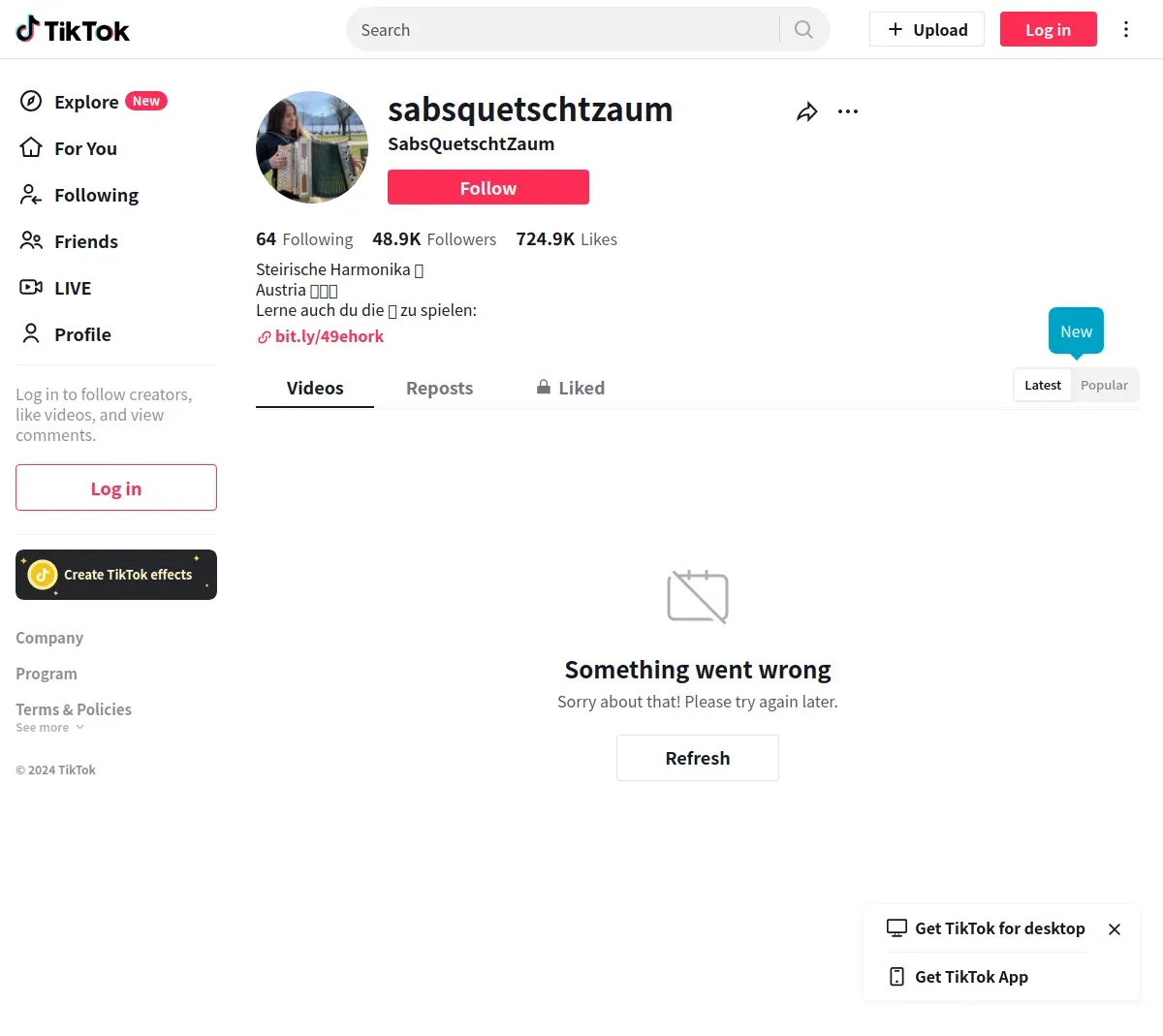Open the LIVE section
The width and height of the screenshot is (1163, 1036).
click(x=72, y=288)
